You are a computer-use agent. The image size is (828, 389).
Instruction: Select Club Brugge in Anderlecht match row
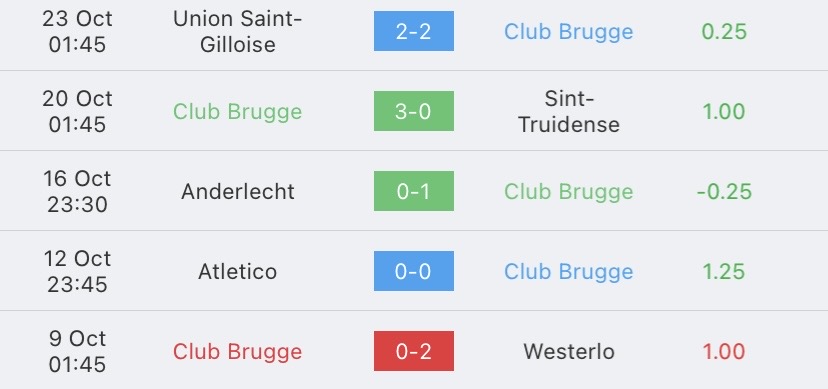point(568,192)
